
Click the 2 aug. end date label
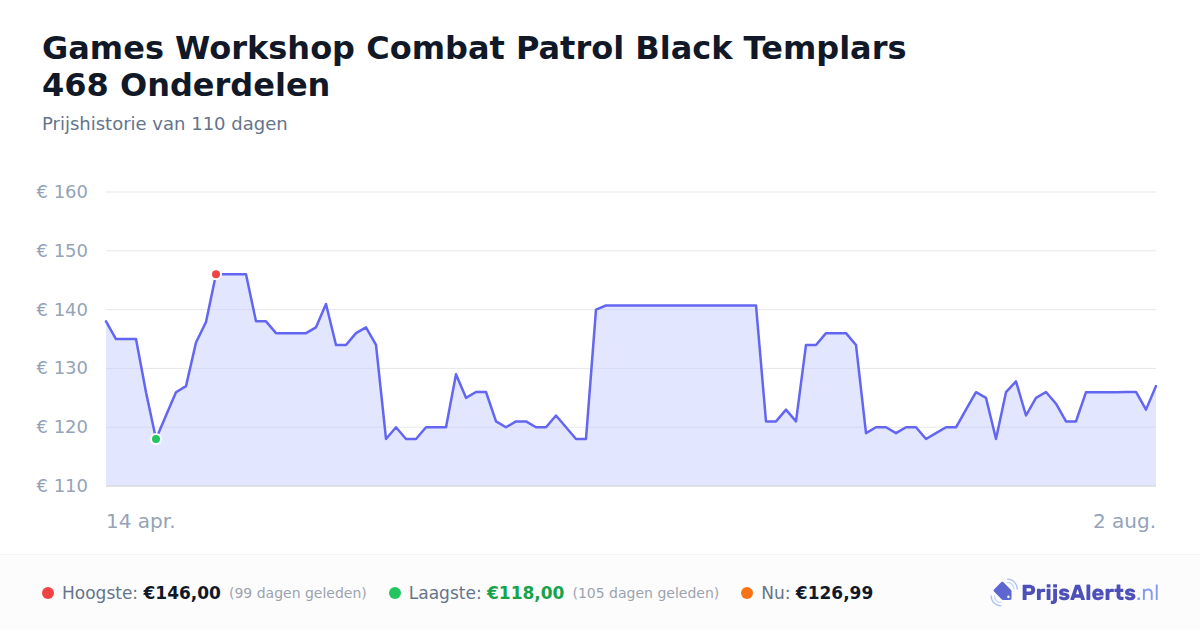(x=1124, y=522)
